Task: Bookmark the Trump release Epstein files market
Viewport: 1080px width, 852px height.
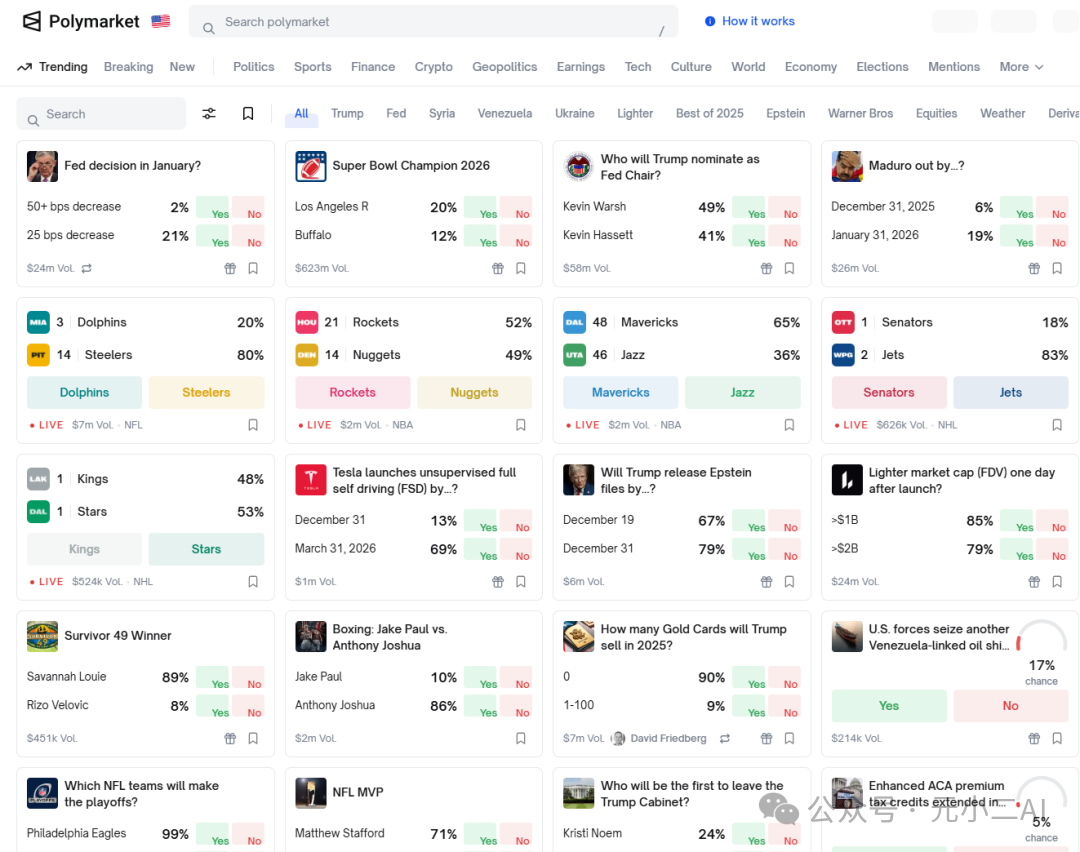Action: [789, 581]
